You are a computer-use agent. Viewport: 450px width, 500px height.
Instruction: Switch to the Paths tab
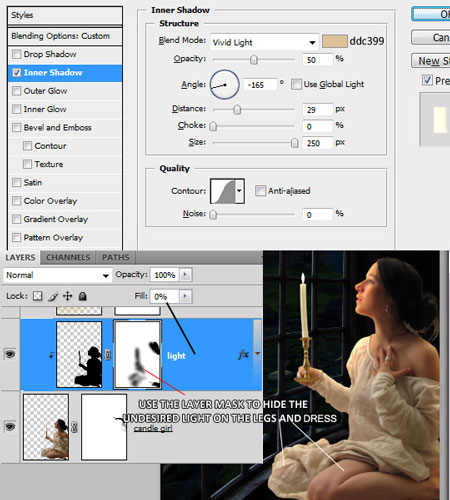click(x=116, y=257)
